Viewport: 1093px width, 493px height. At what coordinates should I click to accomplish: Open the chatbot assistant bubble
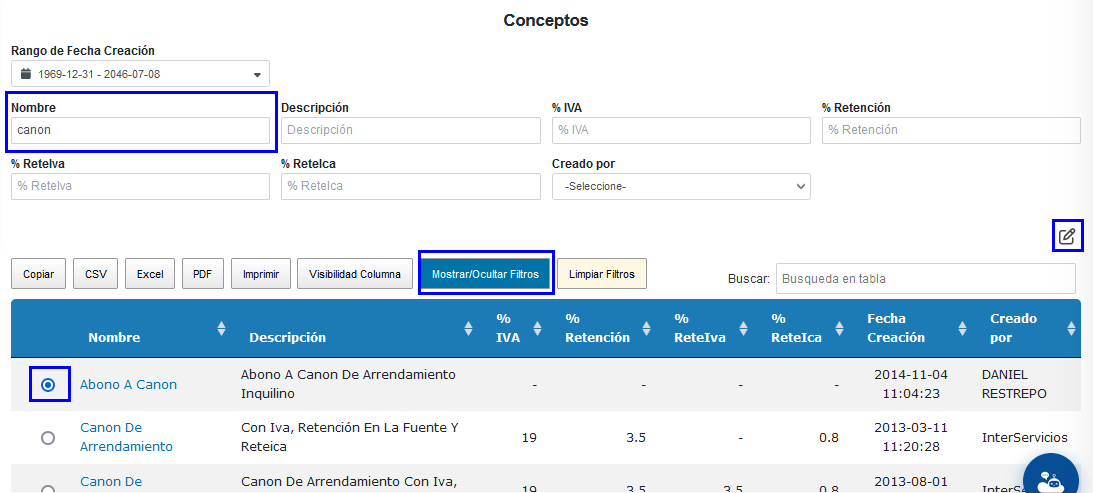1050,481
